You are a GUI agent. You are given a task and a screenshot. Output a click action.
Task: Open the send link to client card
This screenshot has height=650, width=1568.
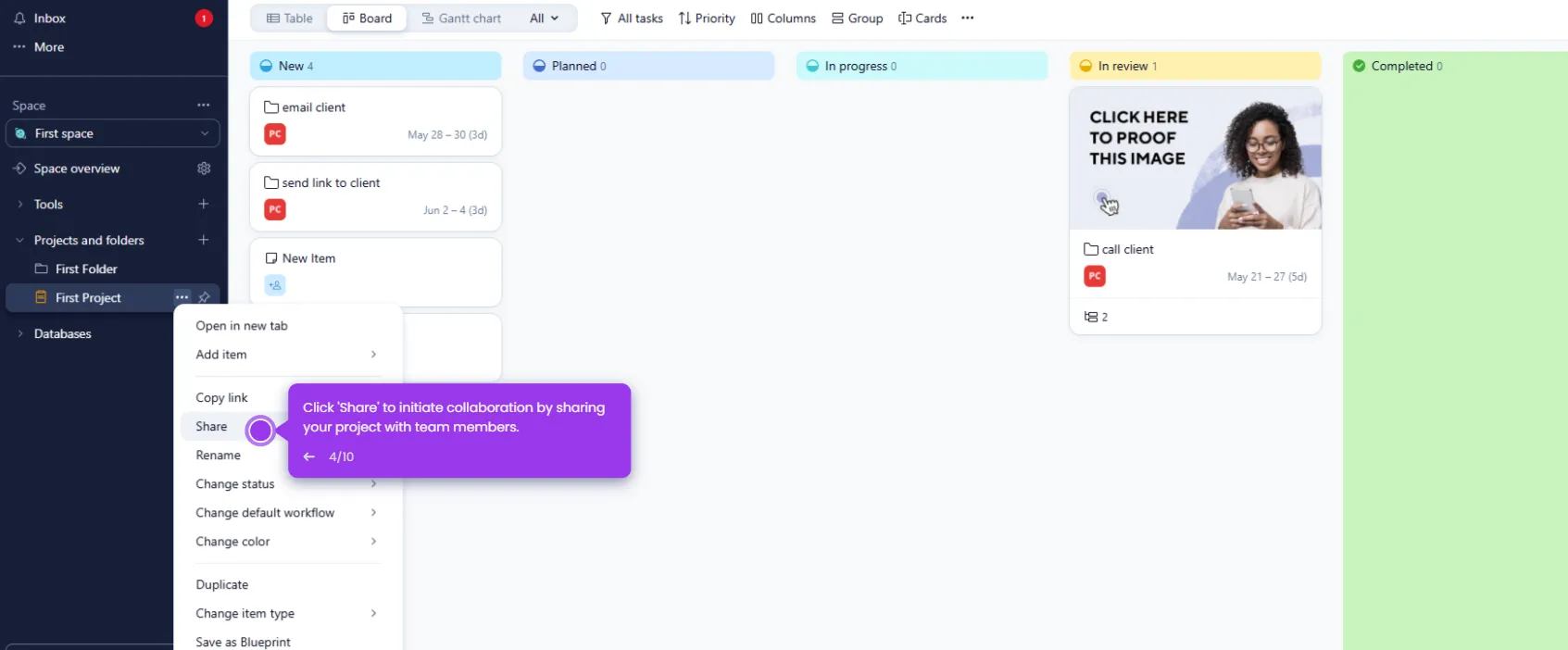pos(376,197)
